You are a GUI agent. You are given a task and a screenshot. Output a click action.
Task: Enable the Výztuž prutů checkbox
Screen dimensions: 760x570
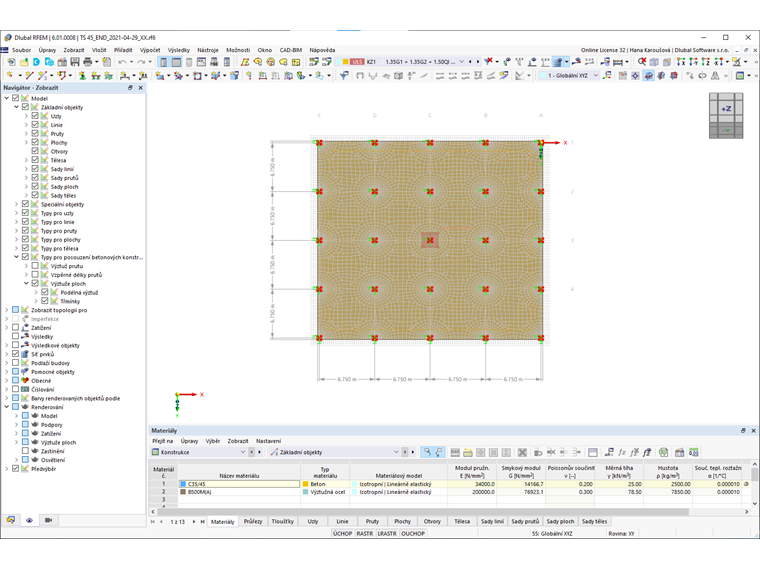[x=35, y=266]
